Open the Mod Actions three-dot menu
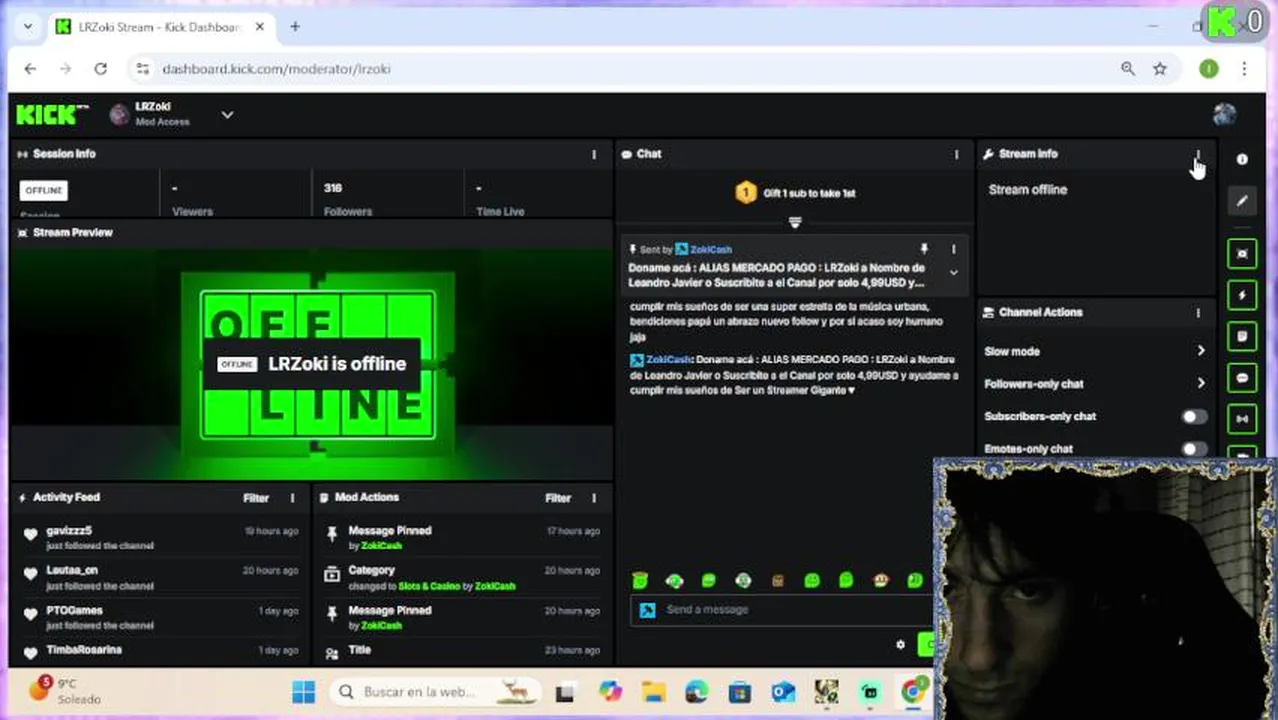This screenshot has height=720, width=1278. 594,498
